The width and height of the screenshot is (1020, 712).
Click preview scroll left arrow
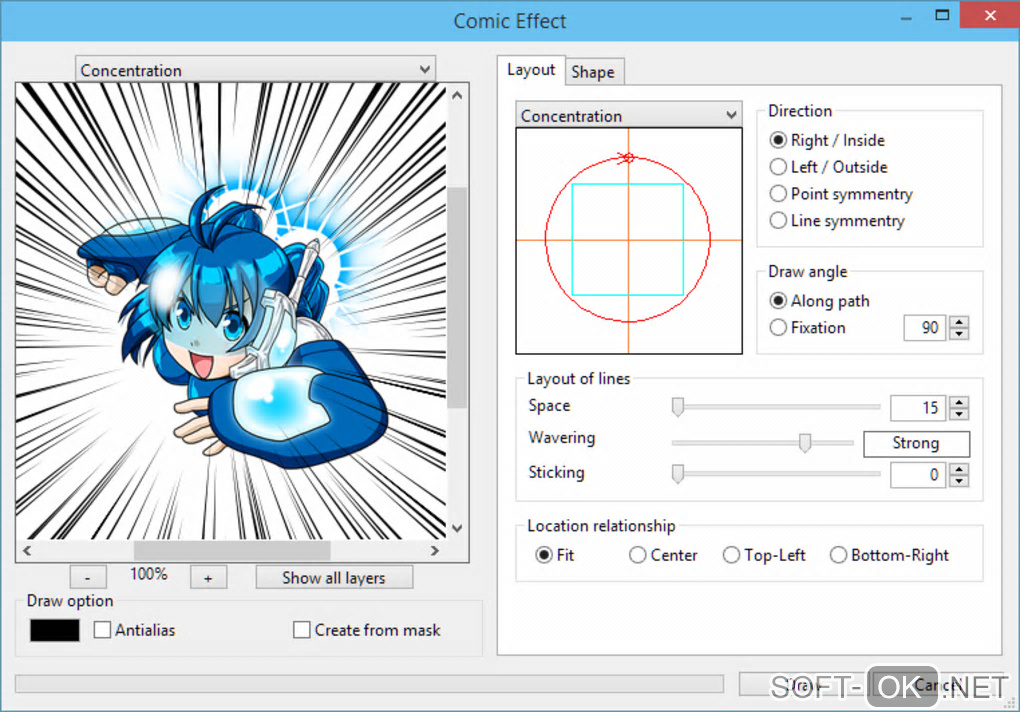(x=27, y=550)
